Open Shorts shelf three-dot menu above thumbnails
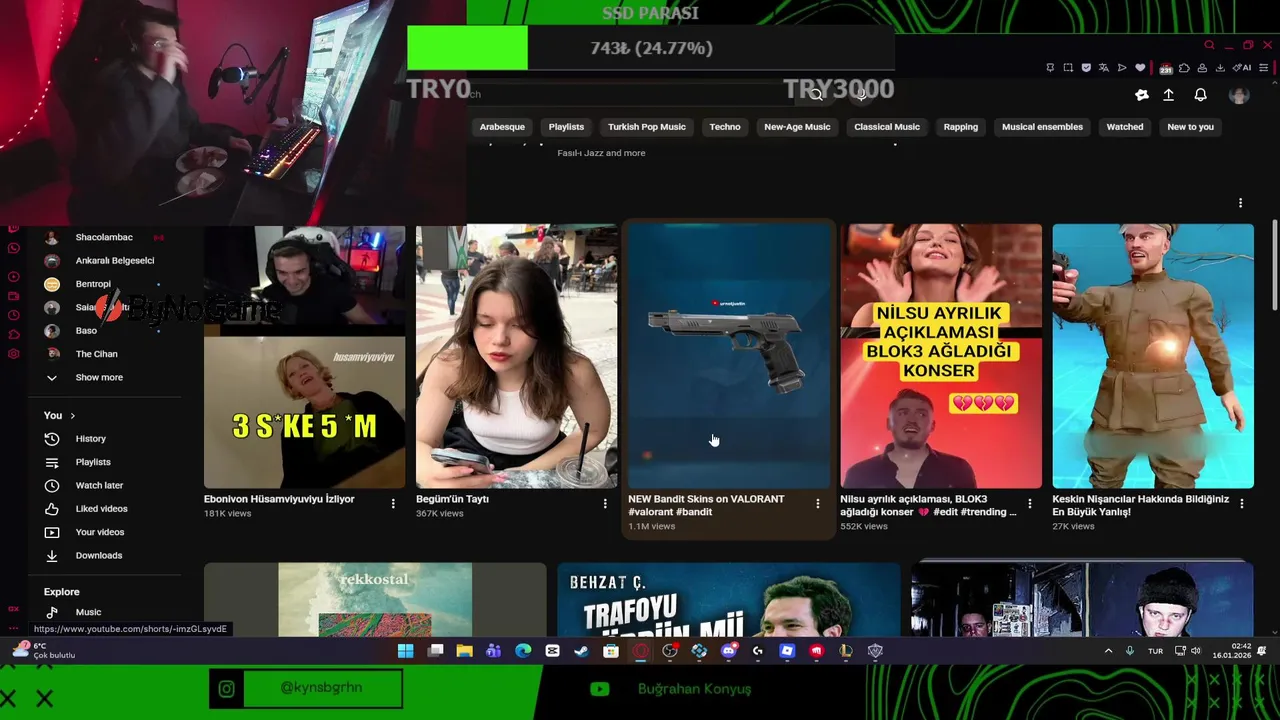The height and width of the screenshot is (720, 1280). pos(1240,203)
